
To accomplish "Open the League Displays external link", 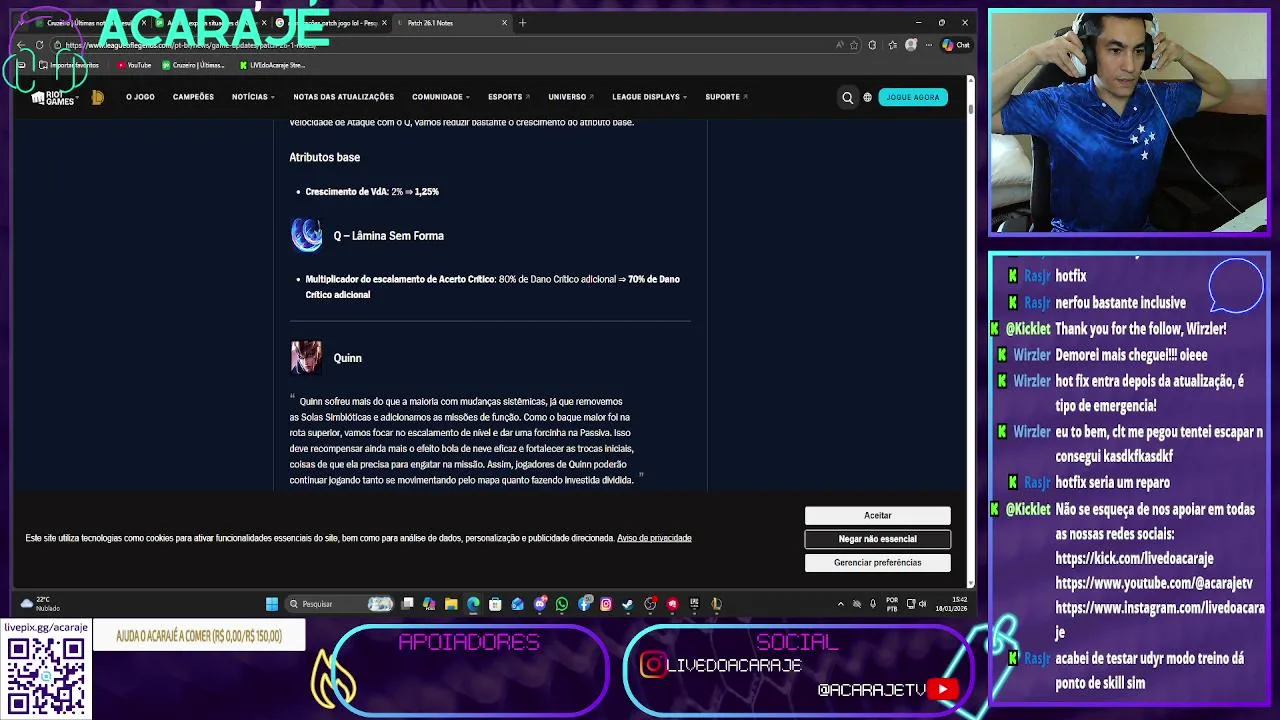I will (650, 97).
